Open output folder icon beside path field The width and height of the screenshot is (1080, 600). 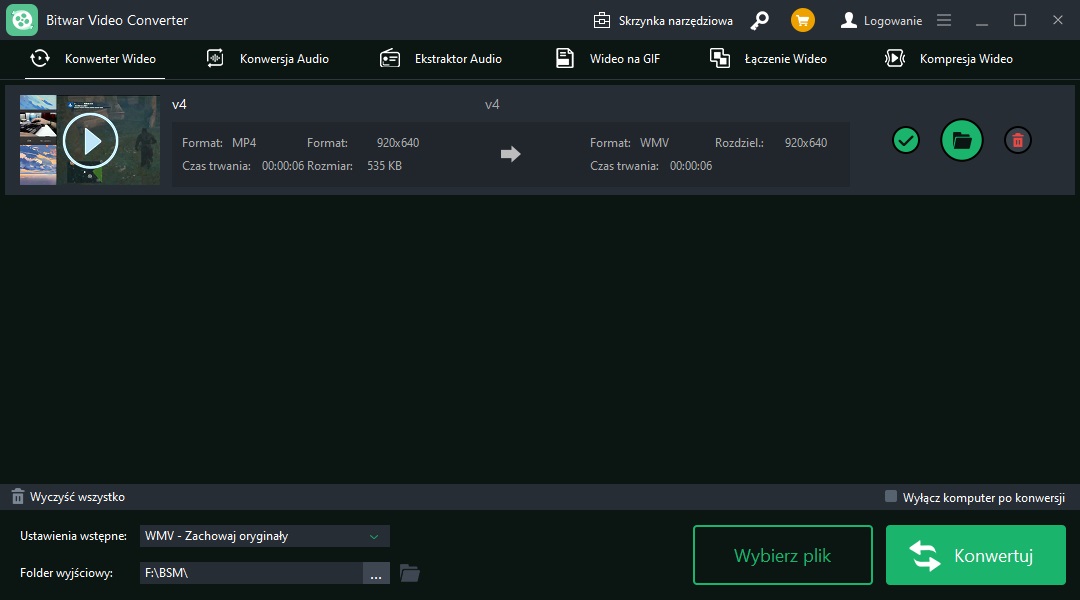coord(409,573)
